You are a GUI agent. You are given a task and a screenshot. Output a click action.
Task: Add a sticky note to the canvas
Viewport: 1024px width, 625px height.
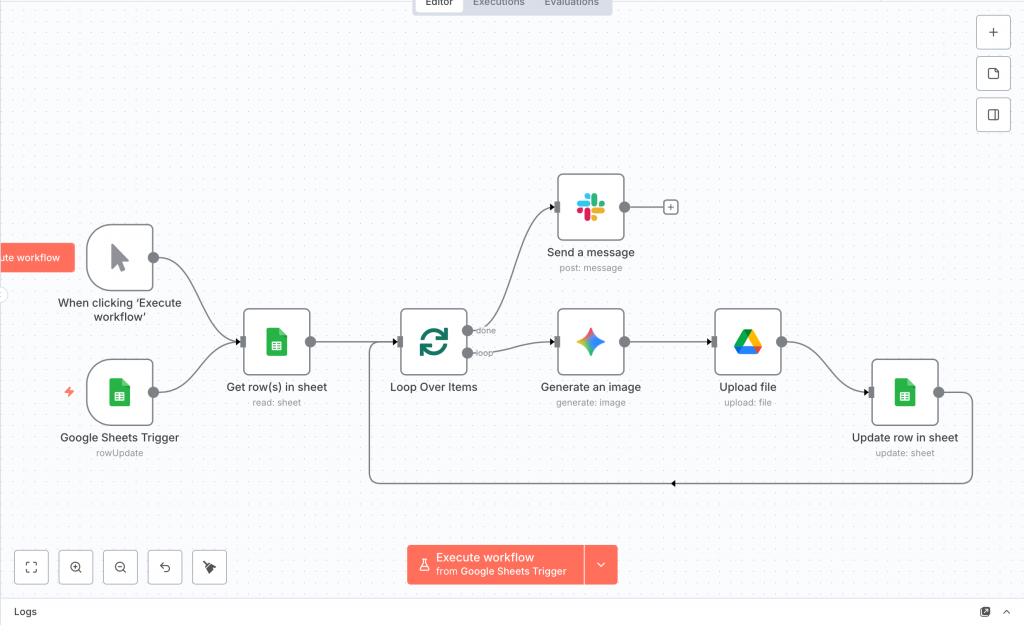(x=993, y=73)
